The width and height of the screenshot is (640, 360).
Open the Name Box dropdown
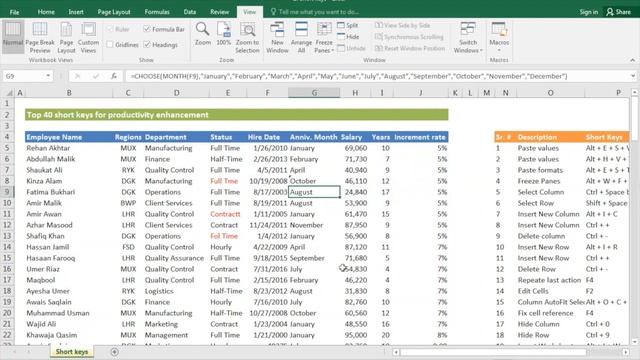click(x=48, y=76)
